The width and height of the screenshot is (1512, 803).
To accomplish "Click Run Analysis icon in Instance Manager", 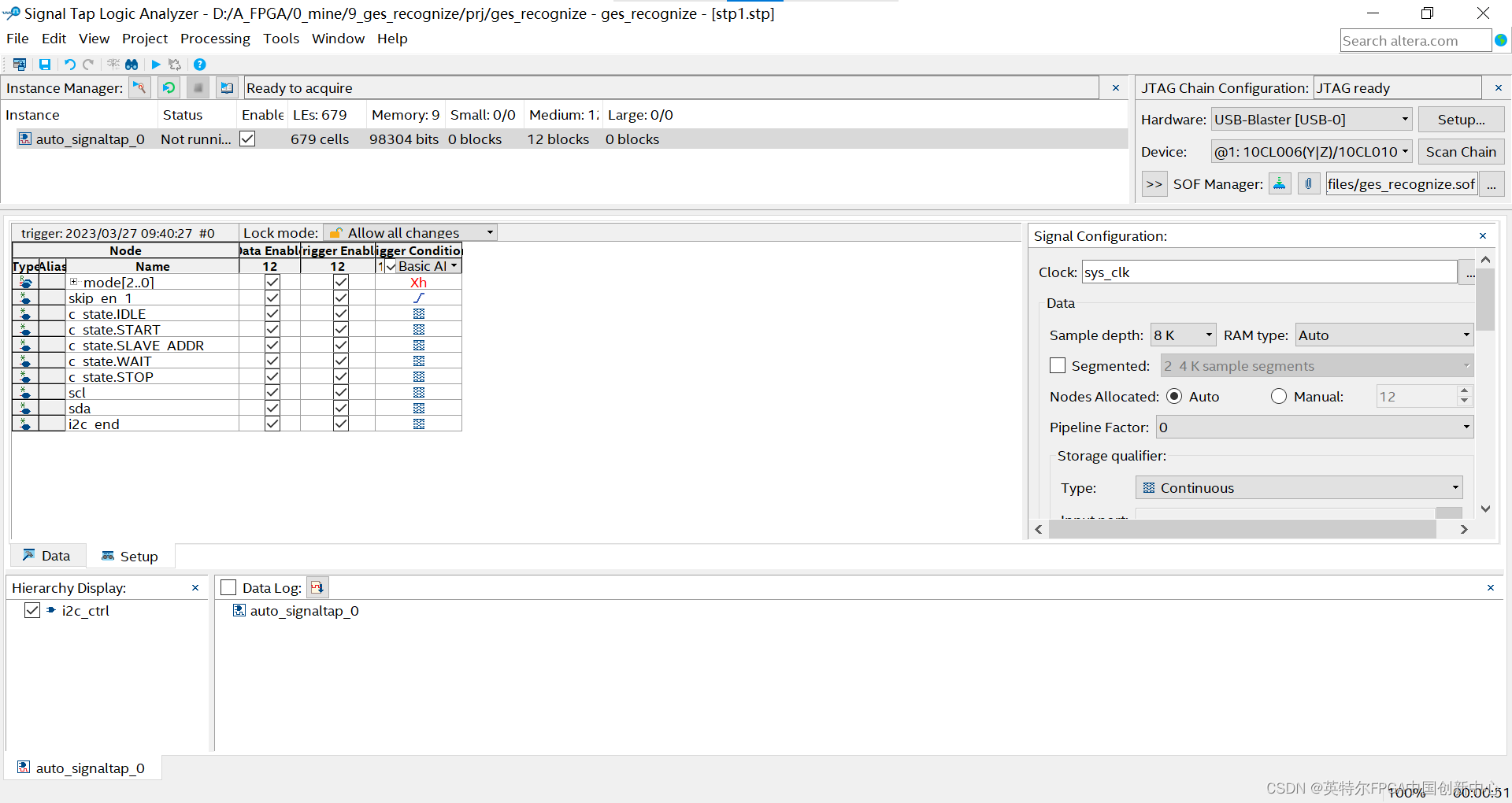I will [x=139, y=87].
